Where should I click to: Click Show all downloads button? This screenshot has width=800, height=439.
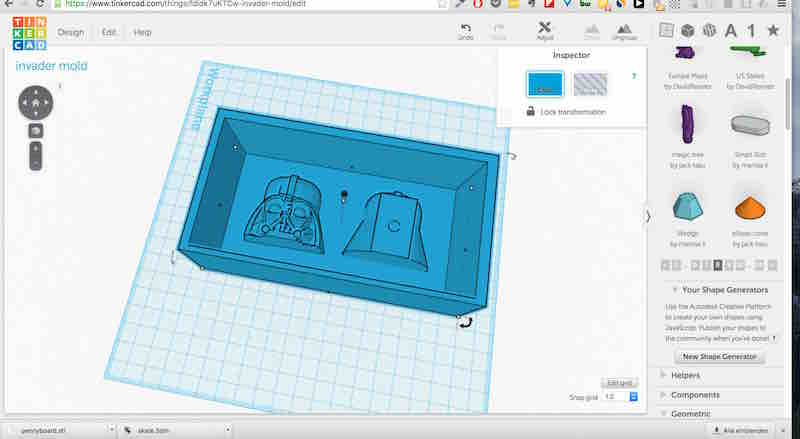(741, 430)
